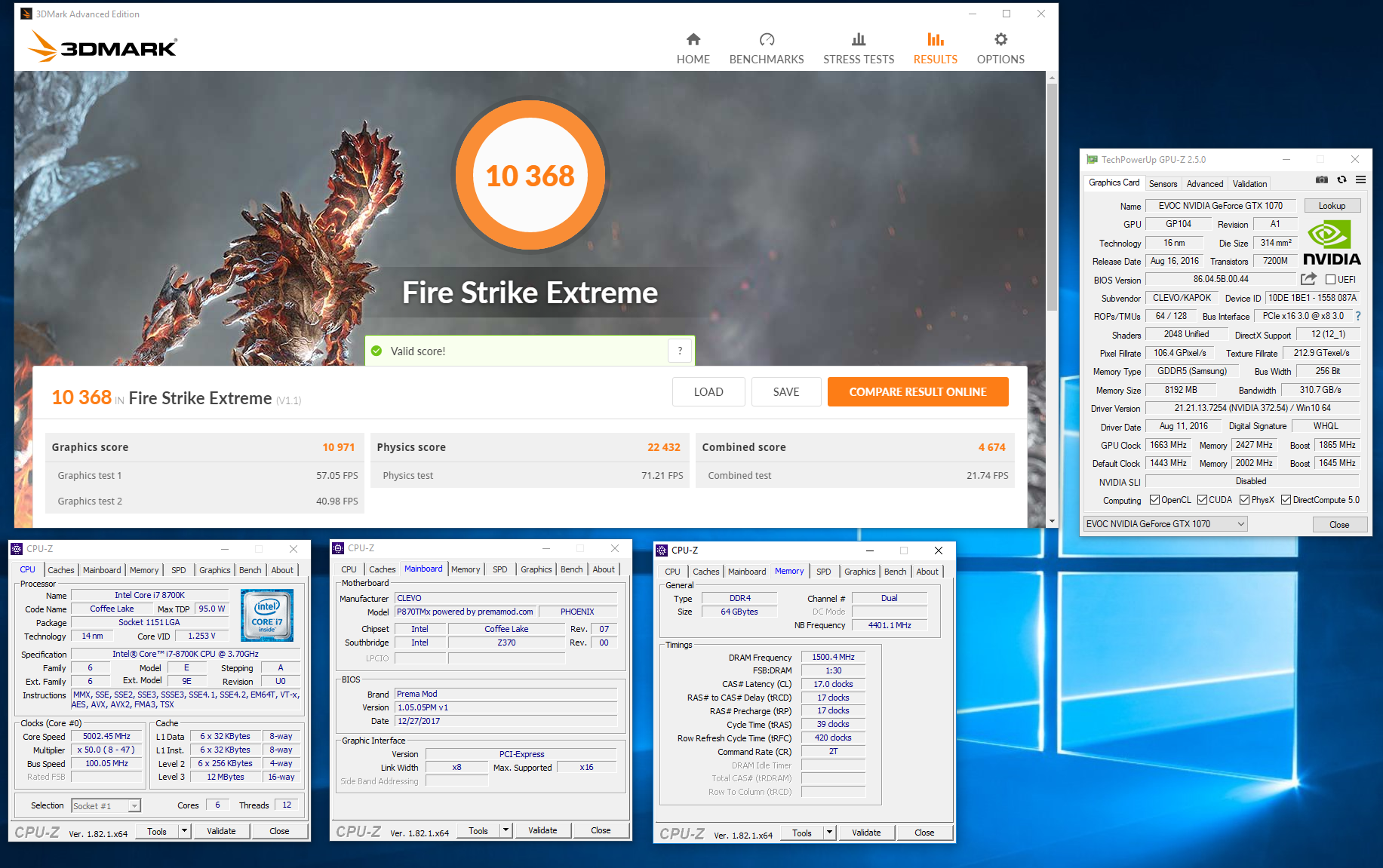This screenshot has height=868, width=1383.
Task: Click the scroll-up arrow in 3DMark
Action: [x=1052, y=77]
